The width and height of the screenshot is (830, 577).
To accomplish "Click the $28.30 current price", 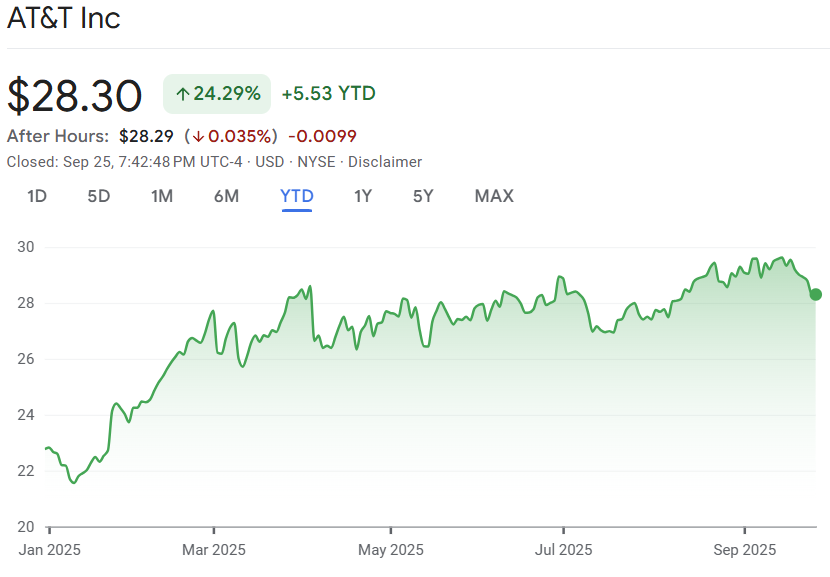I will point(75,95).
